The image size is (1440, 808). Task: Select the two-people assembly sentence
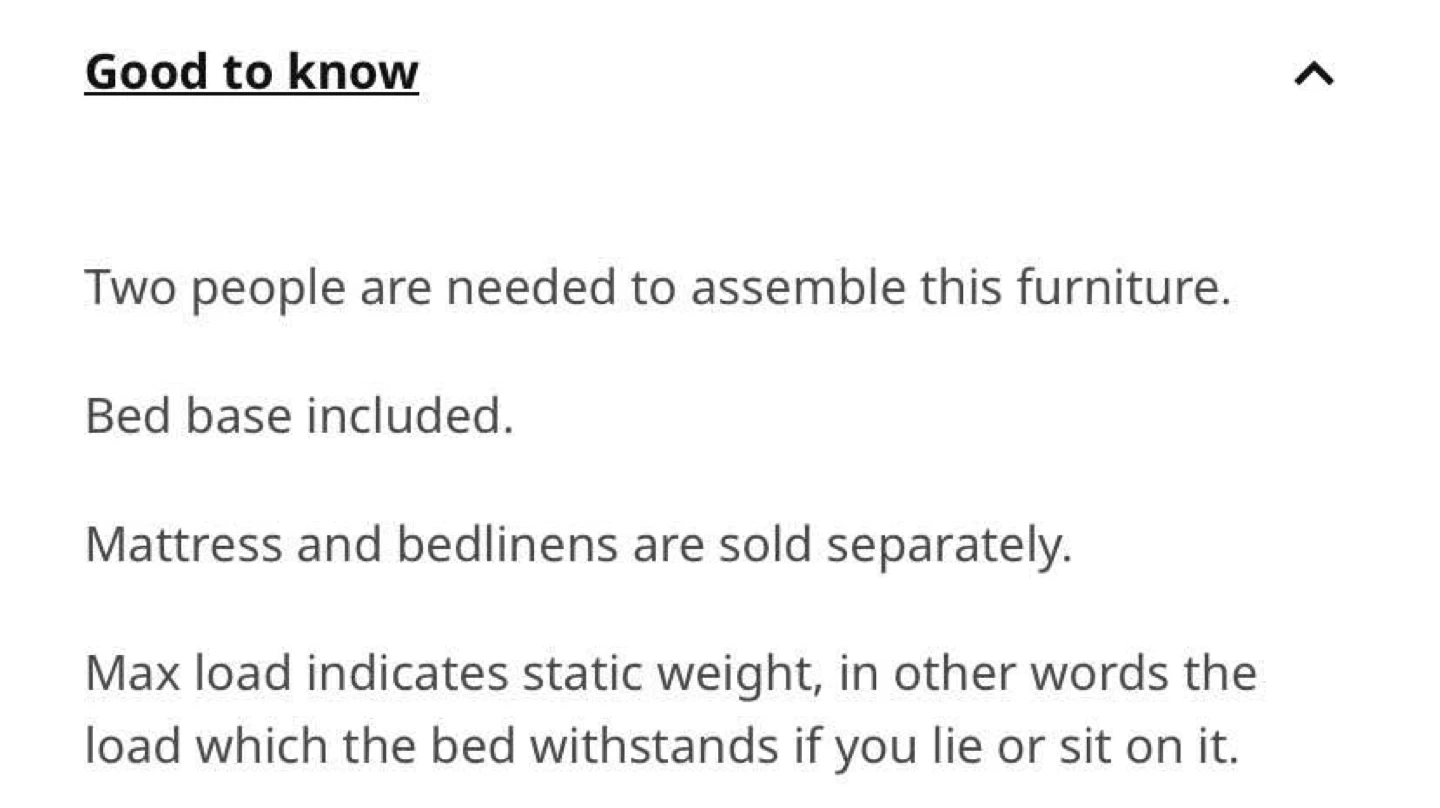click(x=657, y=289)
